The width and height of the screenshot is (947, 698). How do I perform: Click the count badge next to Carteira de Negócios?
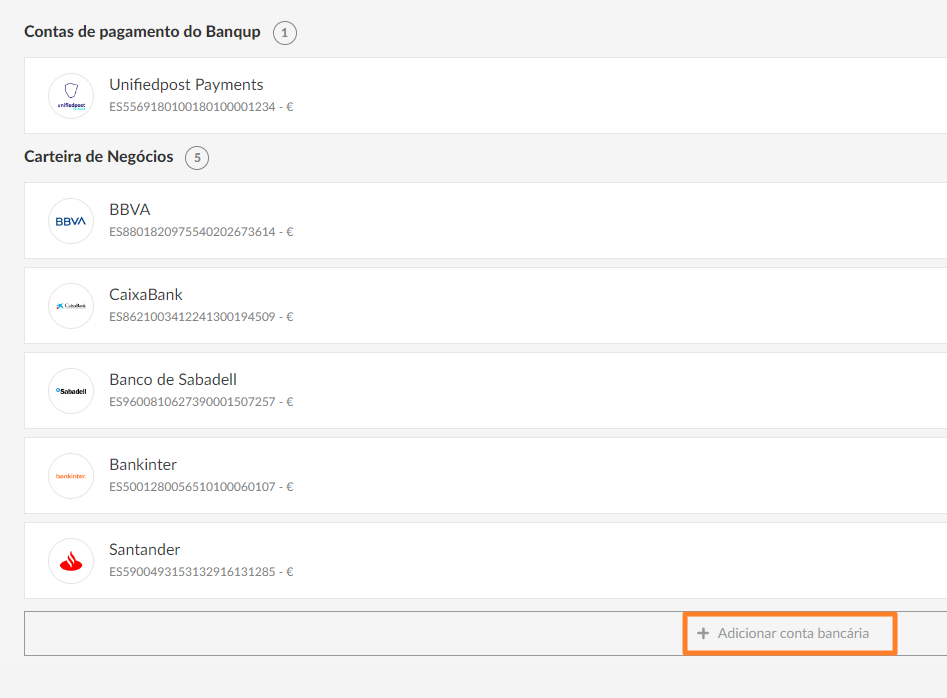197,158
